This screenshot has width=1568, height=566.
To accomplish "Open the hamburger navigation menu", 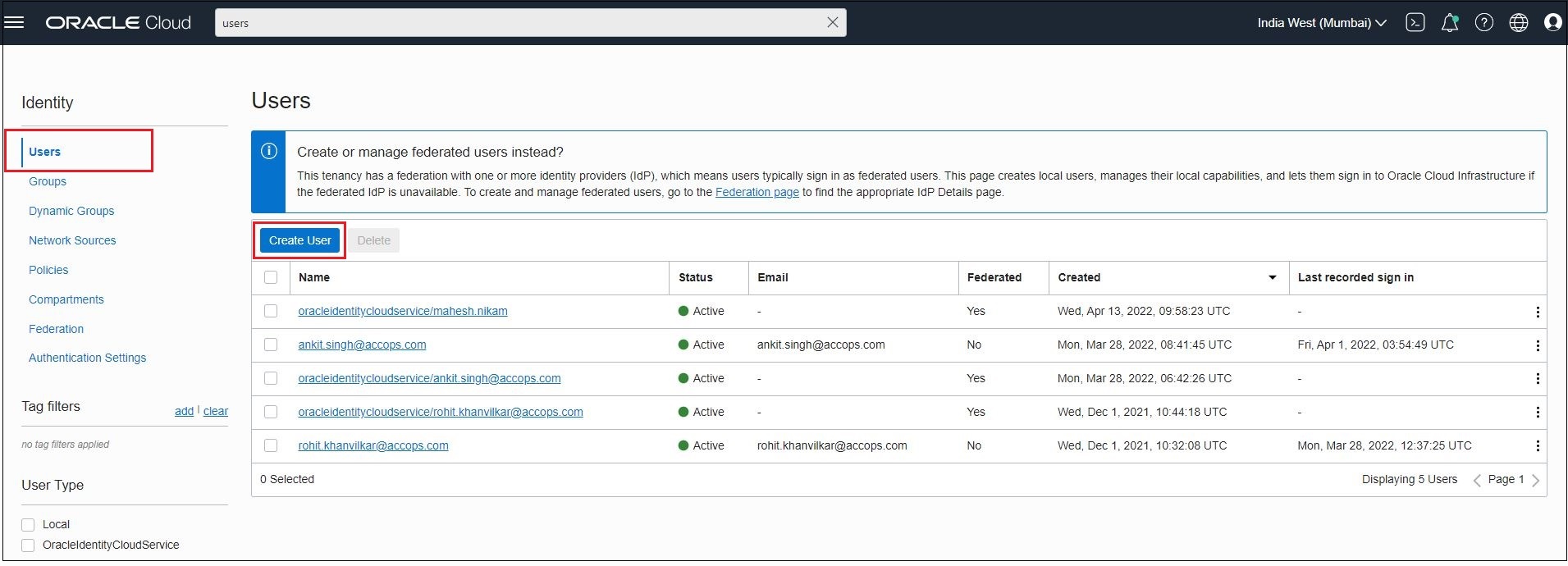I will 15,22.
